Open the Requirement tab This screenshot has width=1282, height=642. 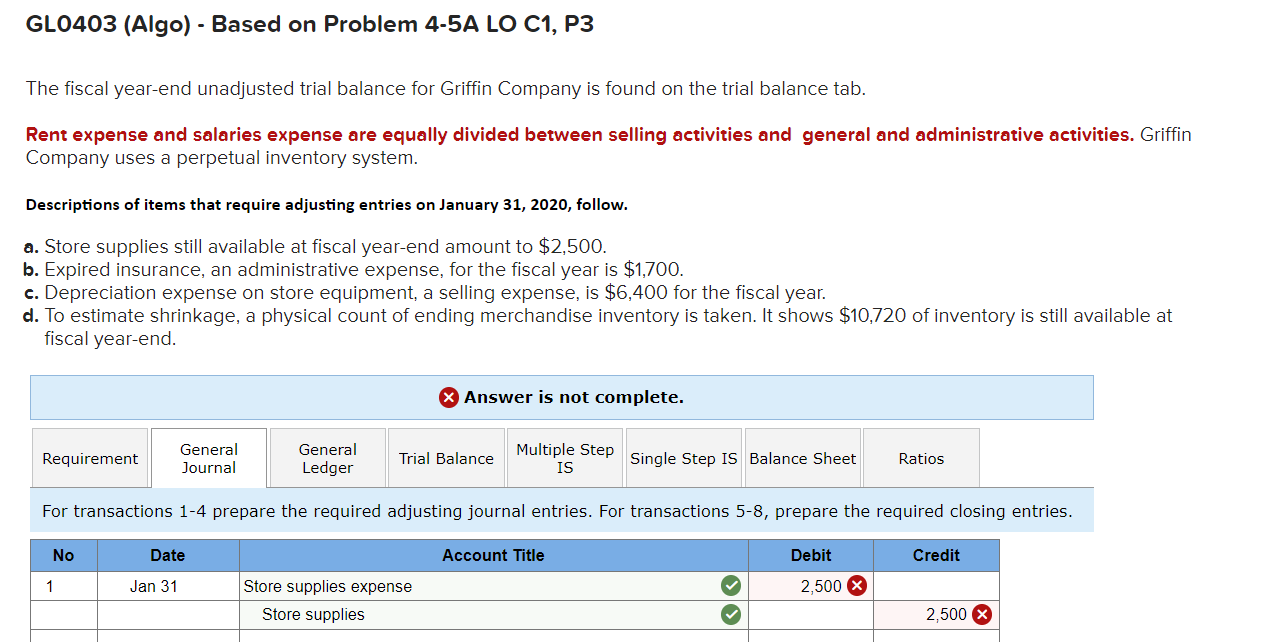coord(90,457)
